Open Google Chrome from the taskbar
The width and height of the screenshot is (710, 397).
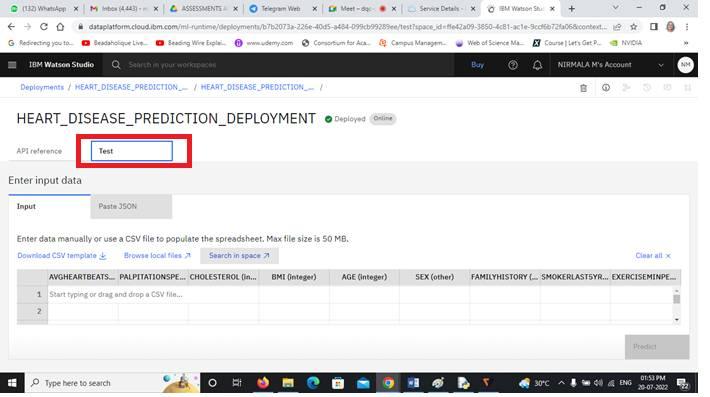(388, 383)
